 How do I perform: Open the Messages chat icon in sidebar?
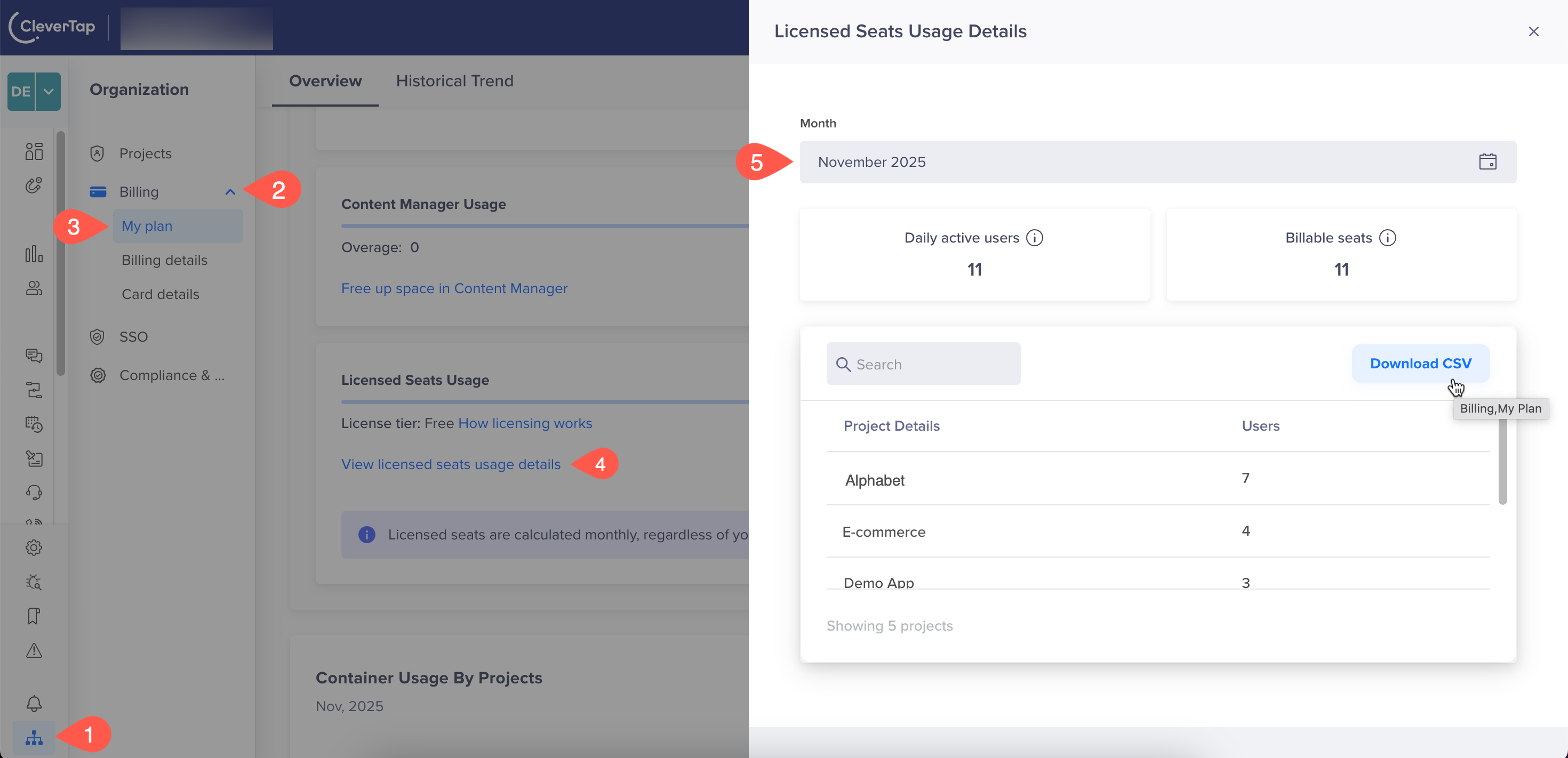coord(34,356)
